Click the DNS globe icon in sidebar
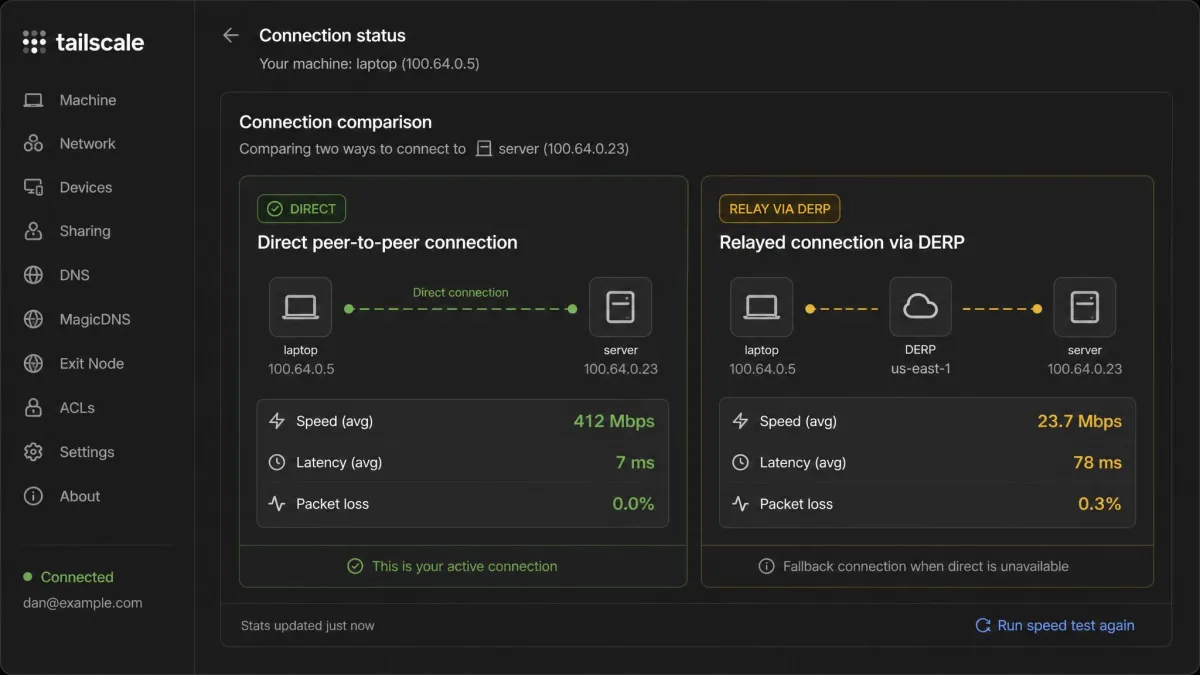The width and height of the screenshot is (1200, 675). tap(33, 275)
